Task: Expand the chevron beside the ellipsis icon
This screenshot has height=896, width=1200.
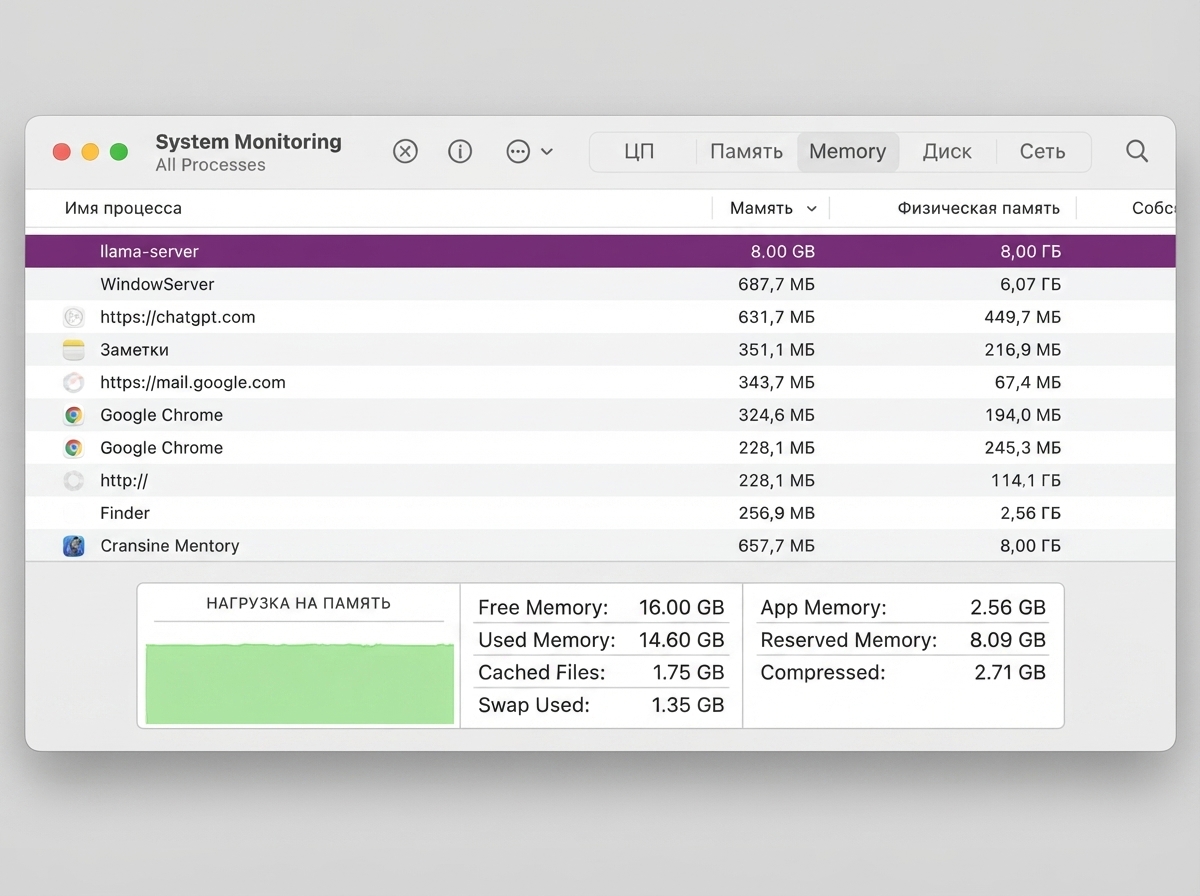Action: pyautogui.click(x=547, y=152)
